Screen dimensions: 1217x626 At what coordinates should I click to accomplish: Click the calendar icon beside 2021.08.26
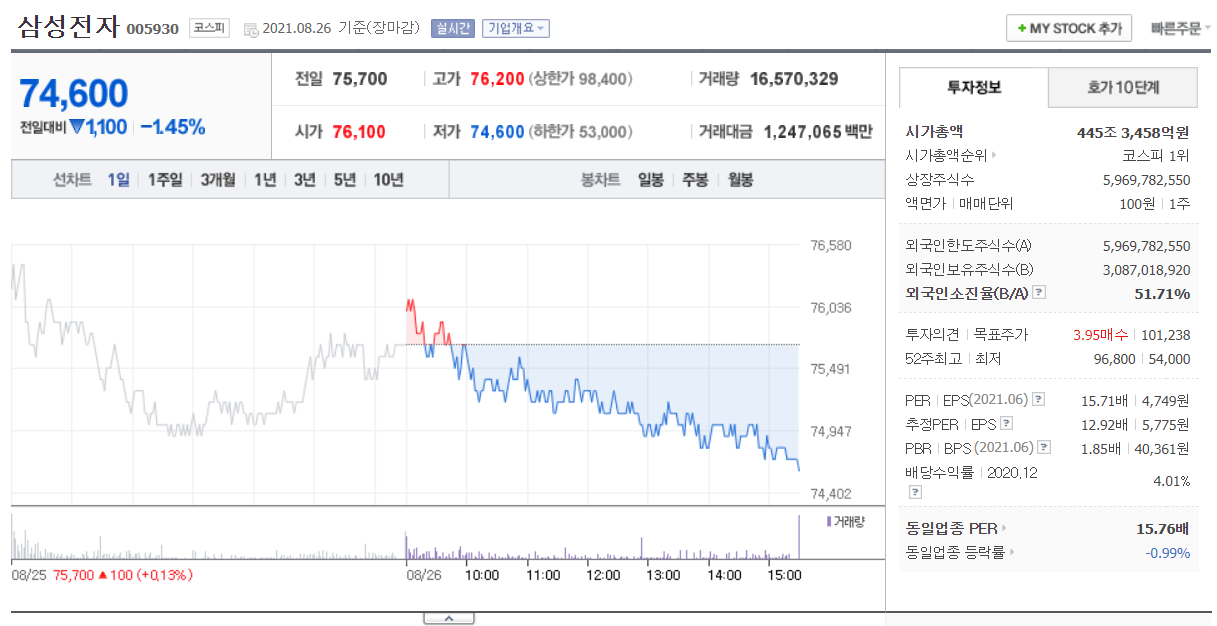[250, 29]
